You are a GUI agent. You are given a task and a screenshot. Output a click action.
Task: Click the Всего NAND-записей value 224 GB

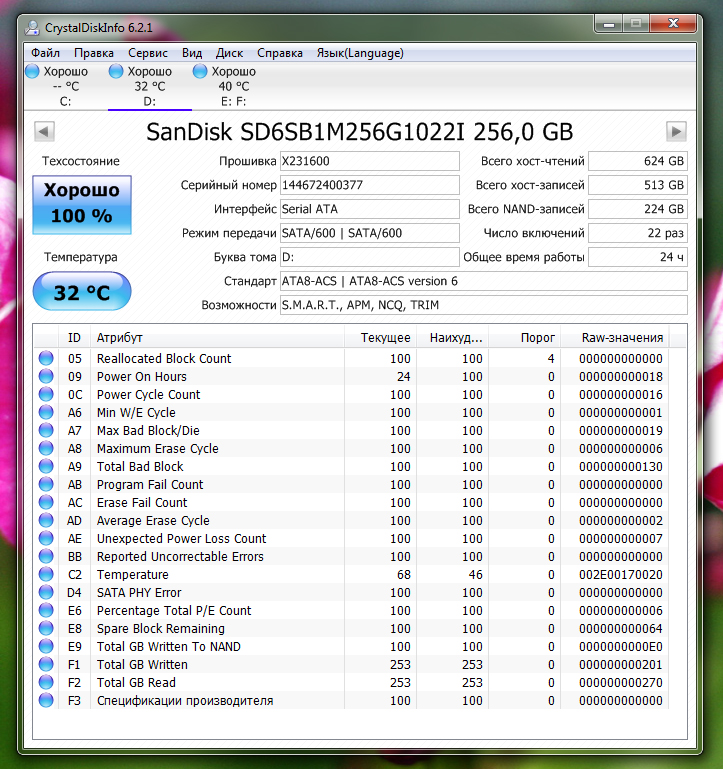638,209
